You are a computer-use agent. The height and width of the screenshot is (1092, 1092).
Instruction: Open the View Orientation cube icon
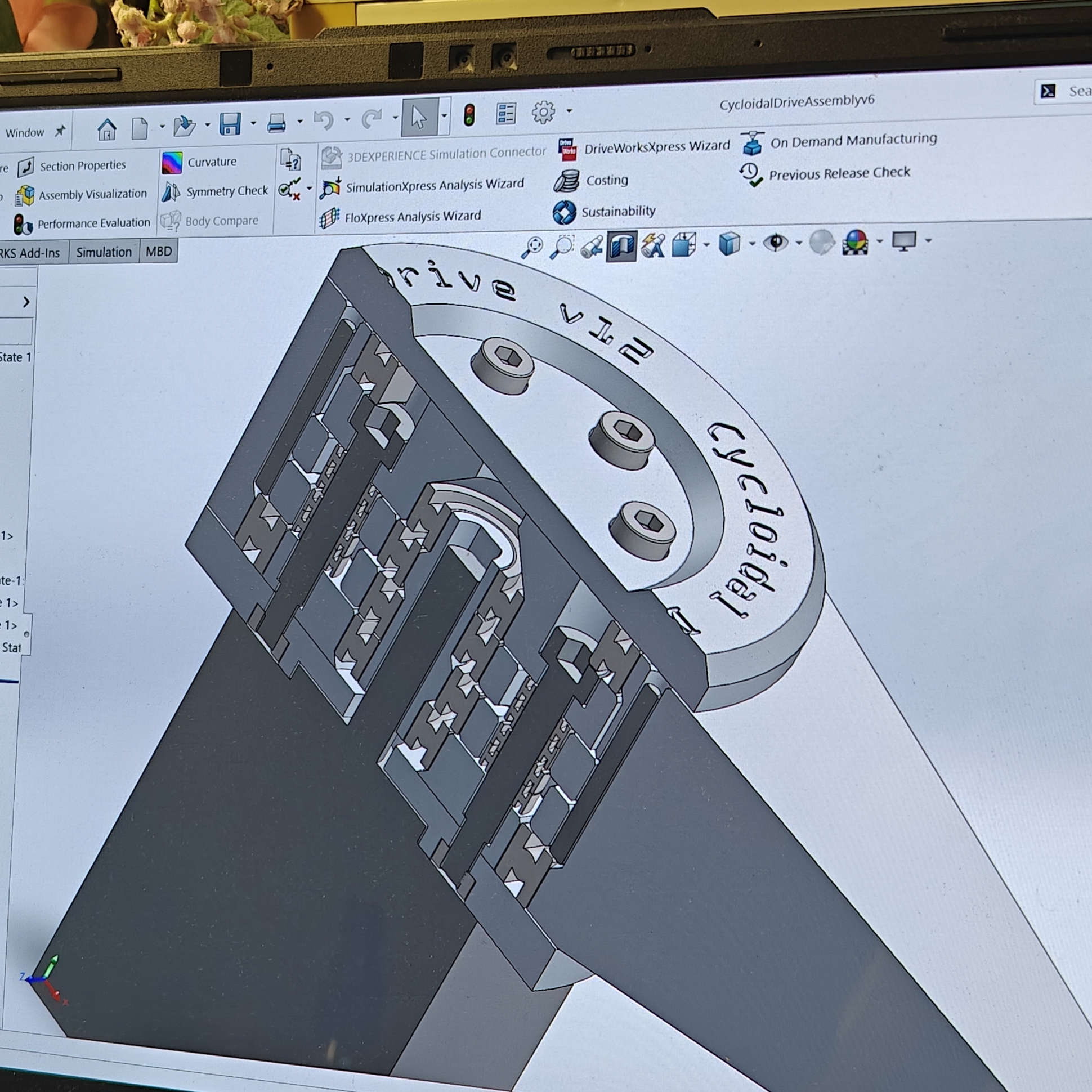(x=683, y=245)
